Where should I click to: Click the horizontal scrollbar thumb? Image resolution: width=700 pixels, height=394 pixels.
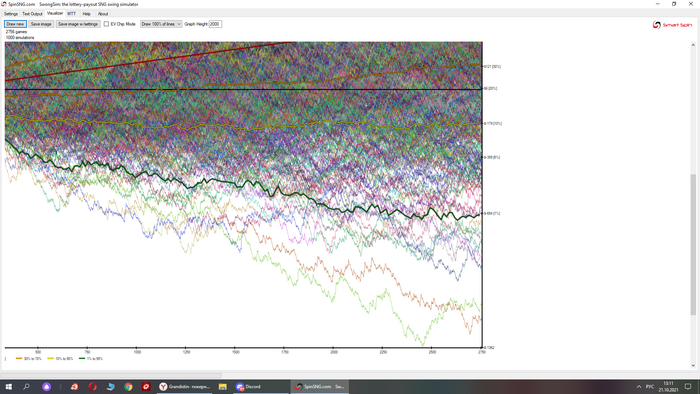(111, 375)
